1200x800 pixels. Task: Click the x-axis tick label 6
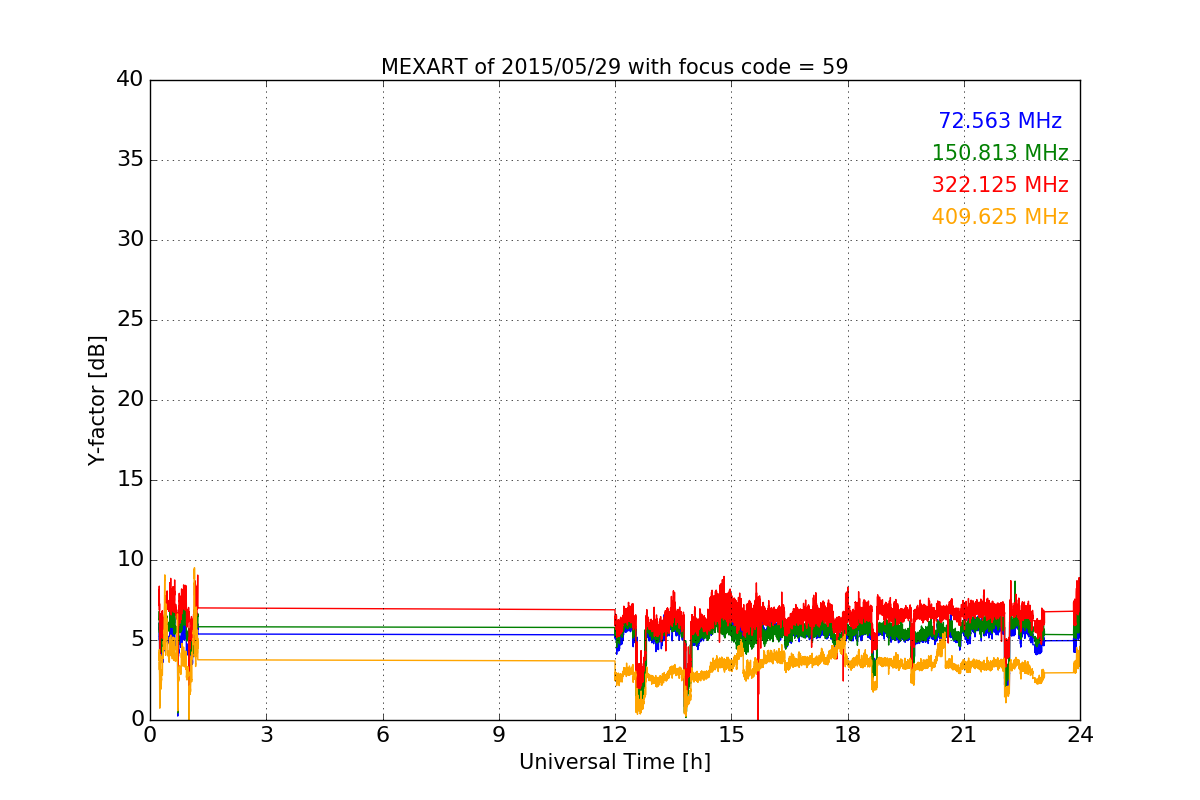pyautogui.click(x=382, y=735)
